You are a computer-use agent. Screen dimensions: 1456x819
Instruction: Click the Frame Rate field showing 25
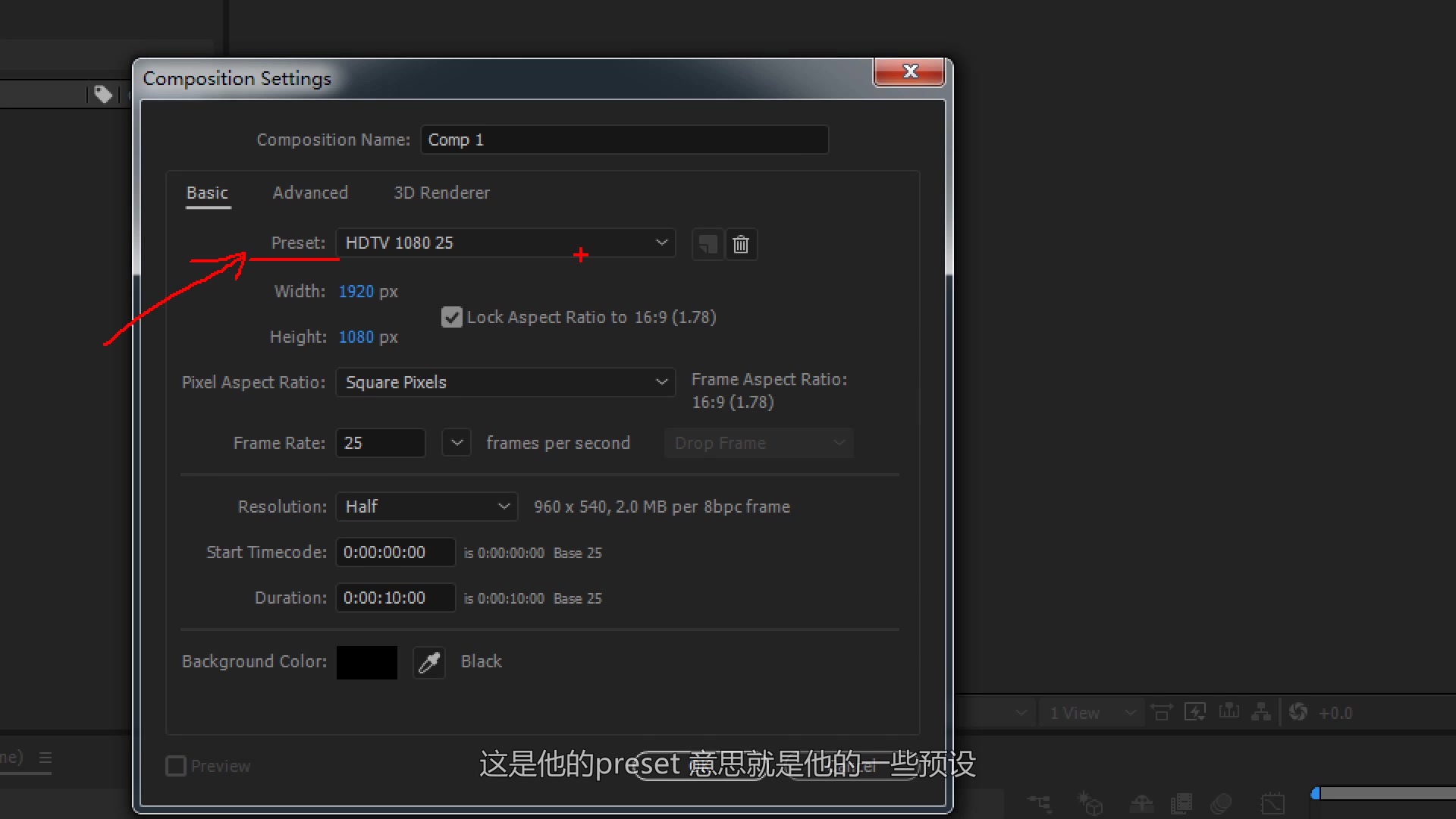point(380,443)
